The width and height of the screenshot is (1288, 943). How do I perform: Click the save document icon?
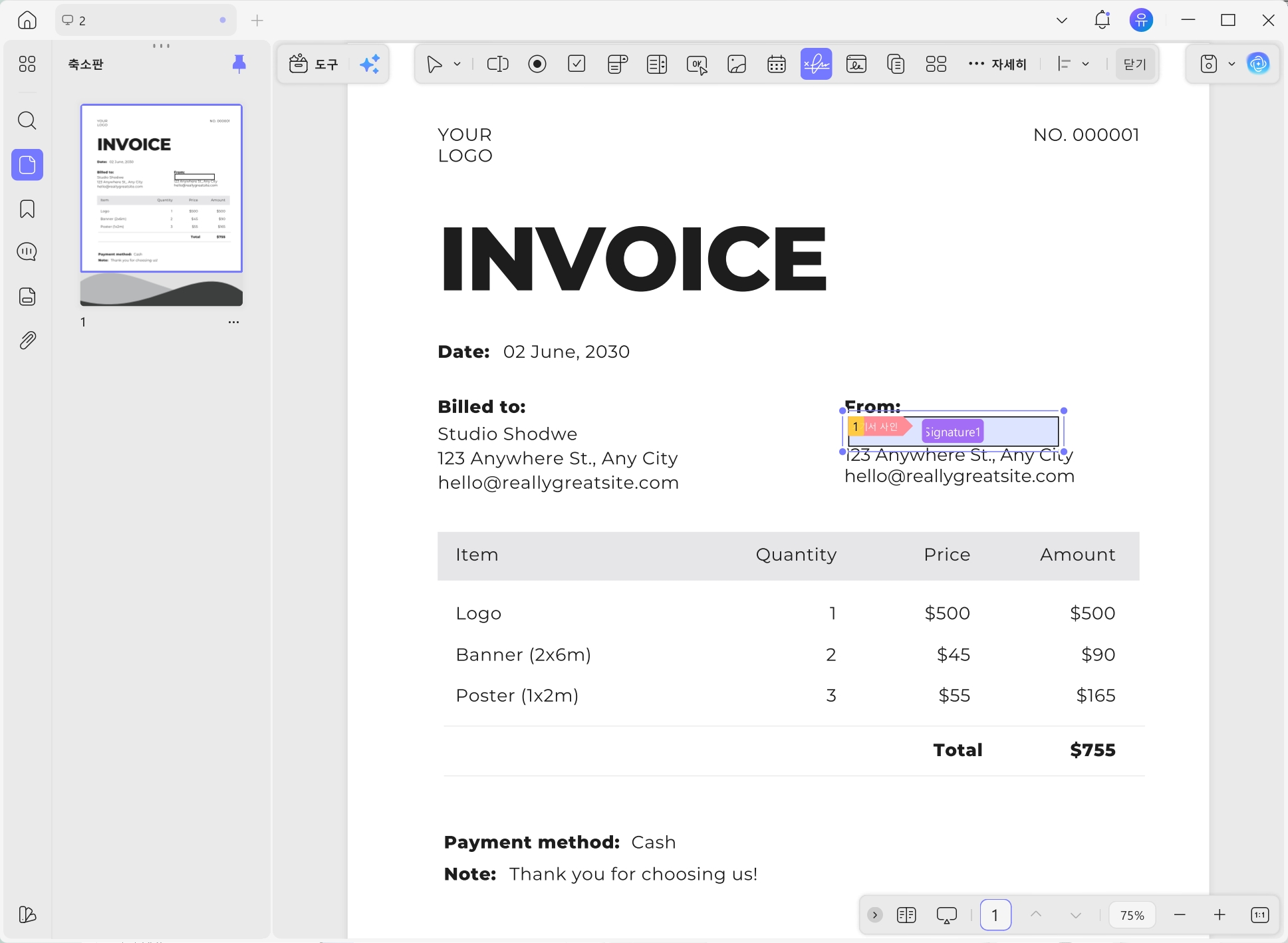pos(1209,65)
